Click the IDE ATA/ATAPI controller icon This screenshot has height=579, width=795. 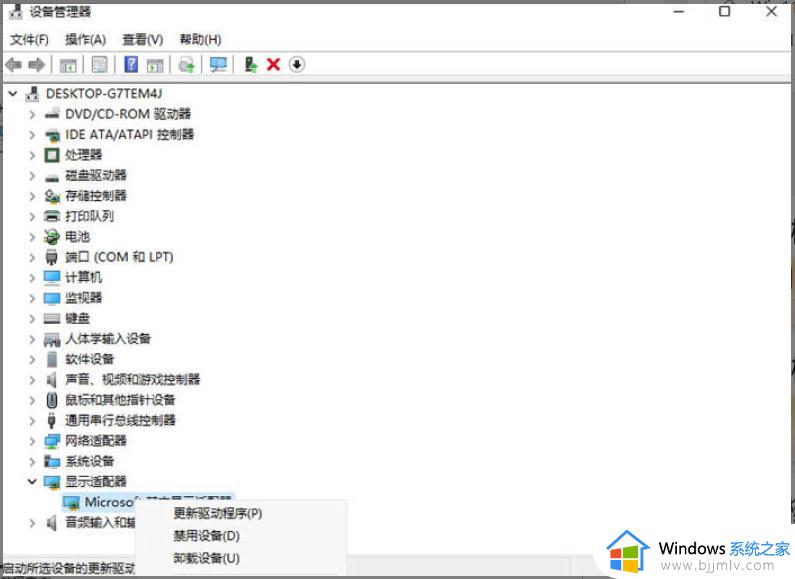[x=52, y=134]
